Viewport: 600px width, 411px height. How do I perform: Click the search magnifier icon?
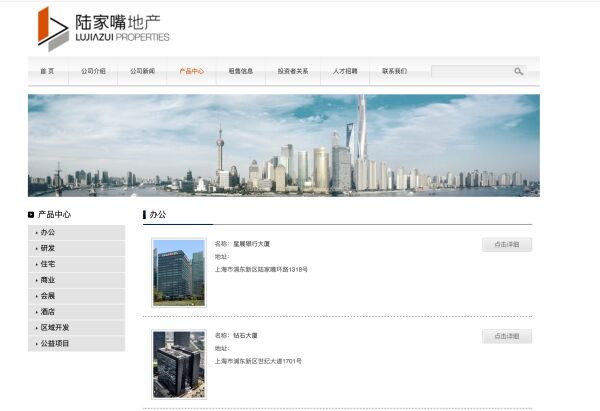point(518,71)
